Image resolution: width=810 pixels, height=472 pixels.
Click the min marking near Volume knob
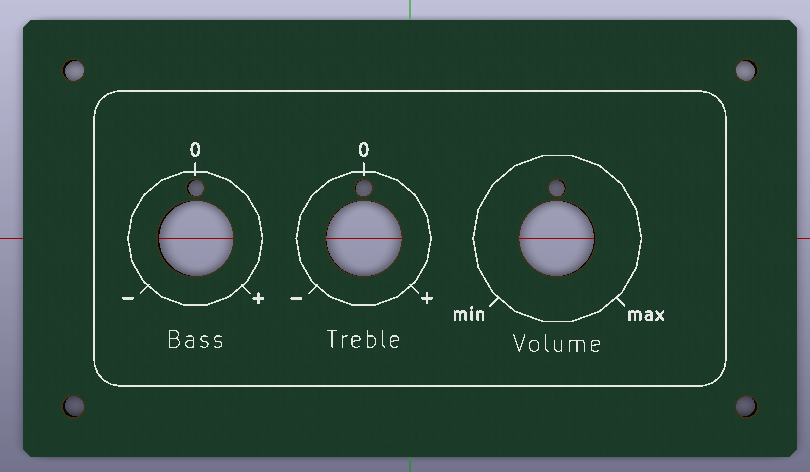click(469, 314)
